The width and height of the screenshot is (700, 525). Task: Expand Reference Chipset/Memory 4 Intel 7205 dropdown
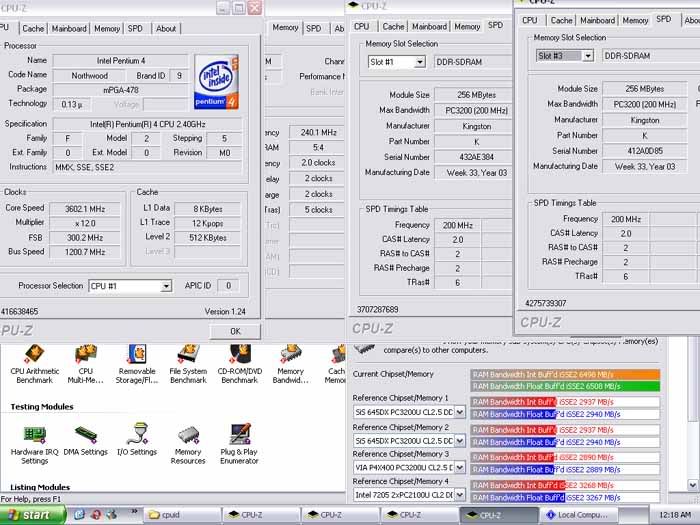click(x=460, y=493)
